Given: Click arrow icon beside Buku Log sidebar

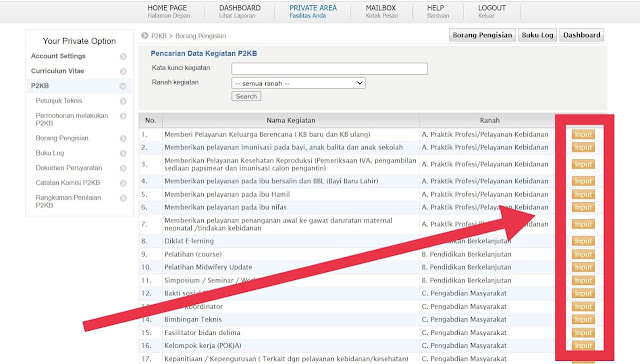Looking at the screenshot, I should [123, 153].
